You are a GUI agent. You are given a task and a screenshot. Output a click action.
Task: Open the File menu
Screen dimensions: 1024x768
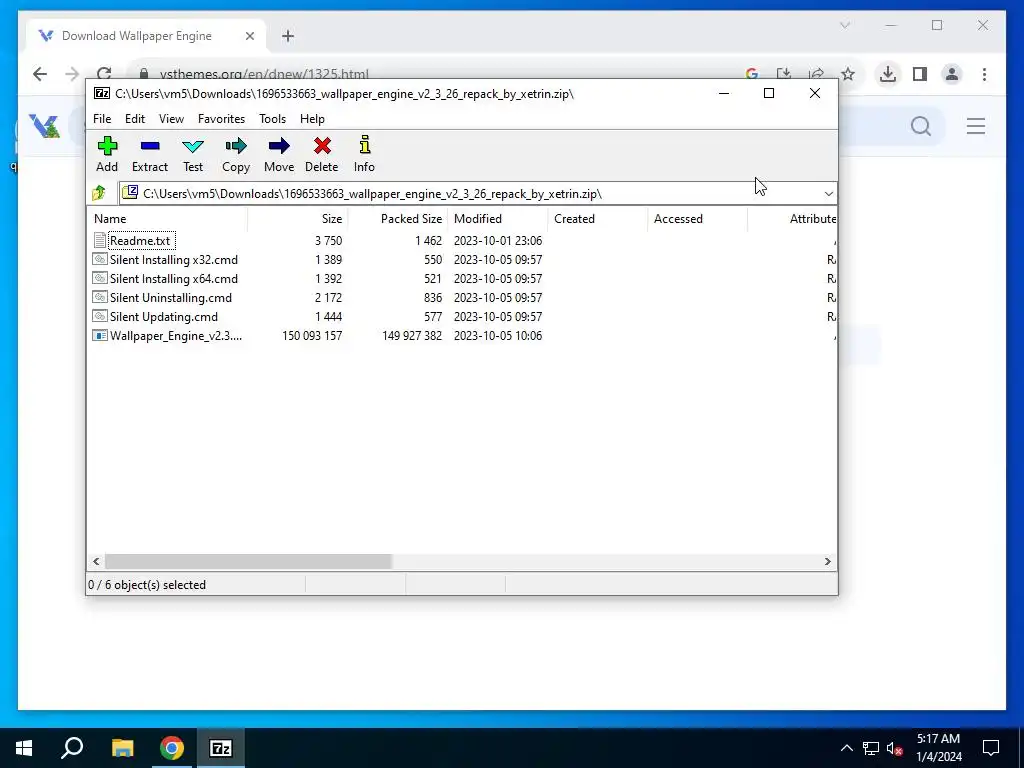(102, 119)
